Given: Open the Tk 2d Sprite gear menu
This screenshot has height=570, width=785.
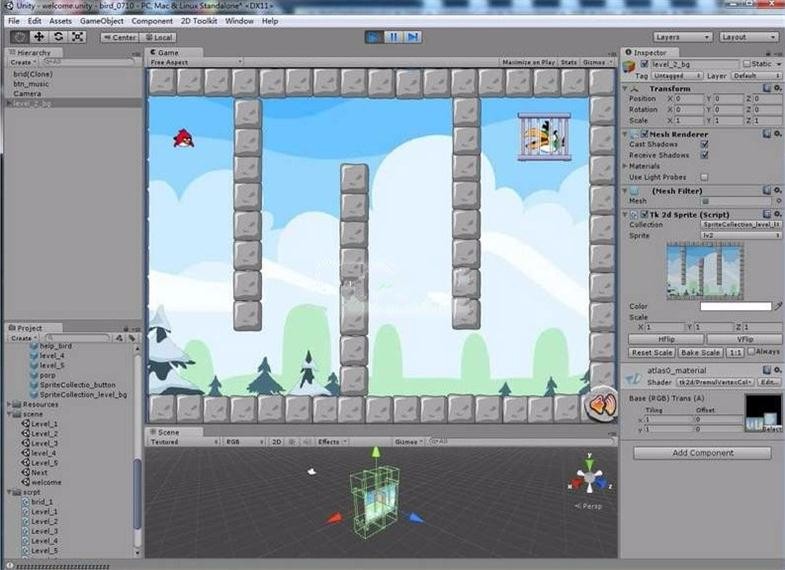Looking at the screenshot, I should 777,214.
